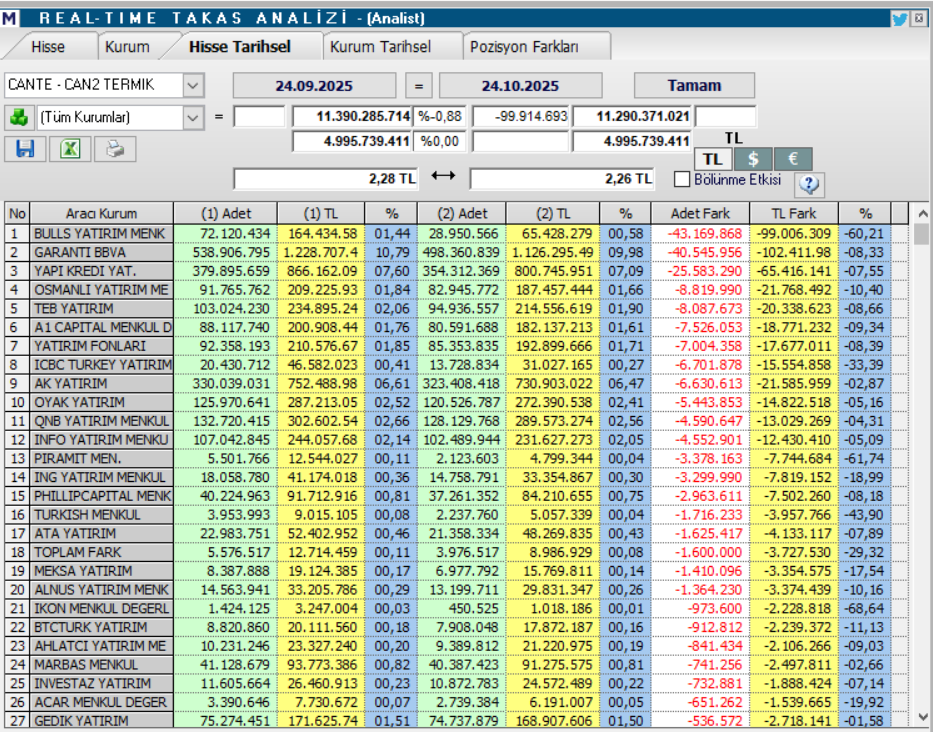Switch to the Hisse tab
This screenshot has height=732, width=933.
coord(48,46)
